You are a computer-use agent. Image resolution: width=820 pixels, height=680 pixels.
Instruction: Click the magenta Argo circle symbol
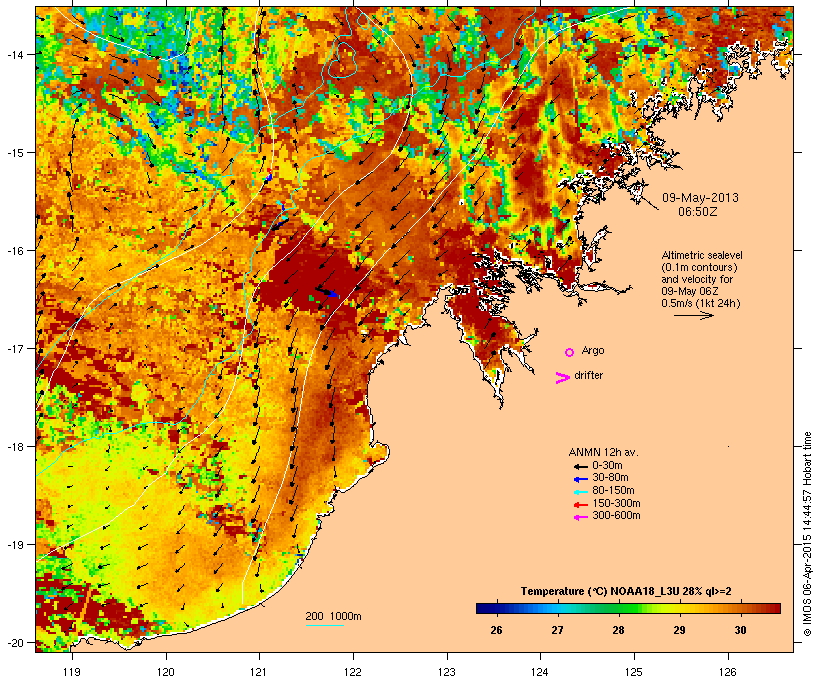pos(569,352)
